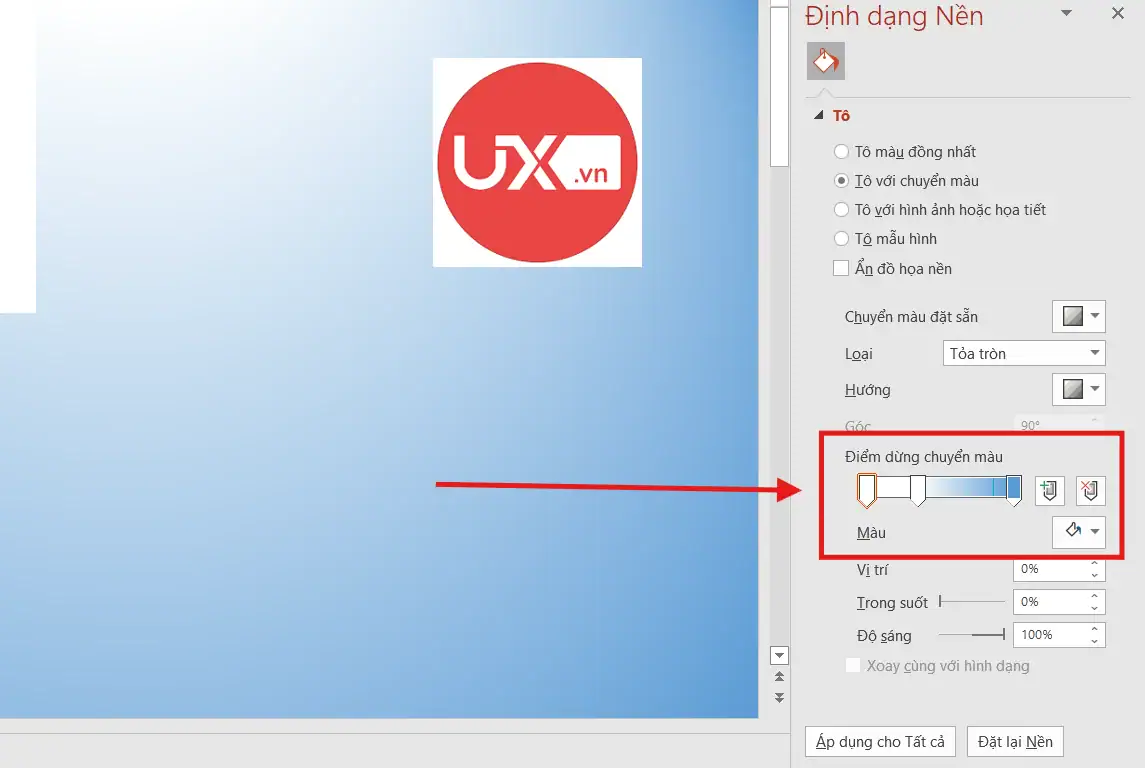
Task: Open the task pane options arrow
Action: click(x=1066, y=14)
